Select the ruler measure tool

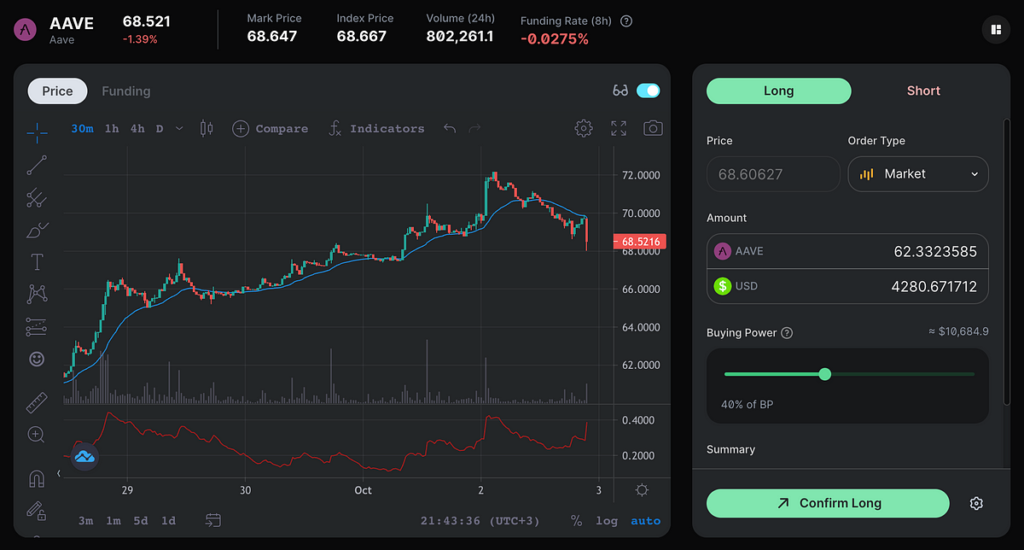point(37,402)
